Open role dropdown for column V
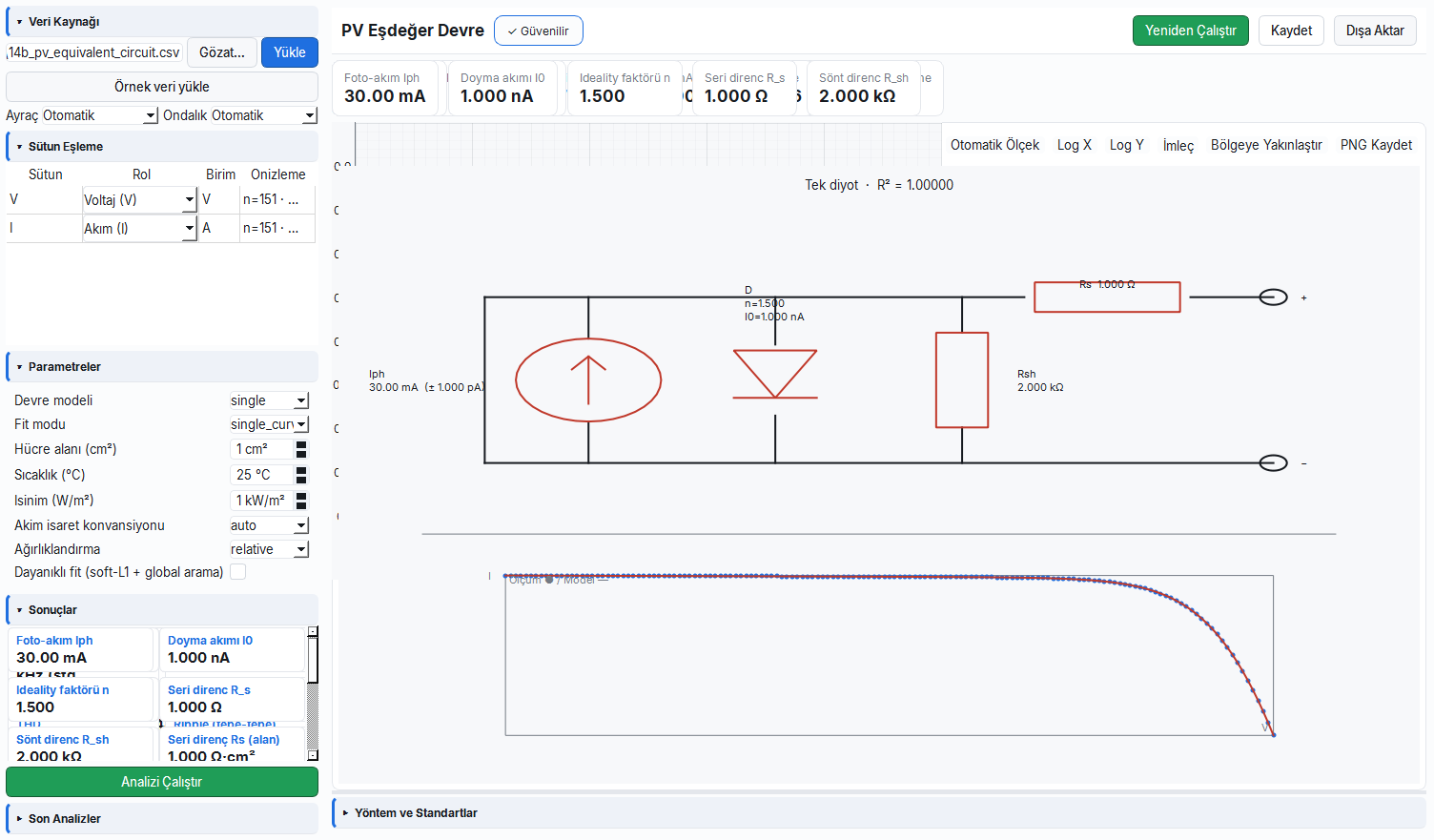This screenshot has height=840, width=1434. [x=139, y=199]
